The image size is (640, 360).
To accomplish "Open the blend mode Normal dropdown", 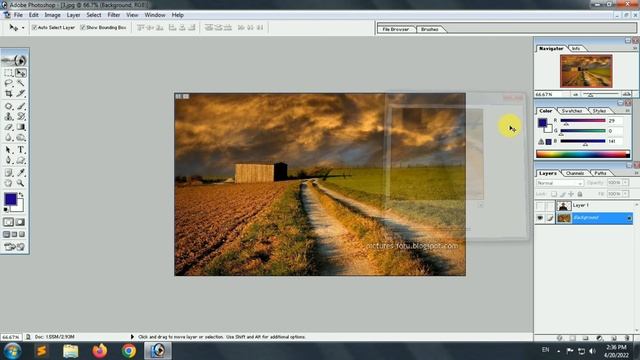I will coord(560,183).
